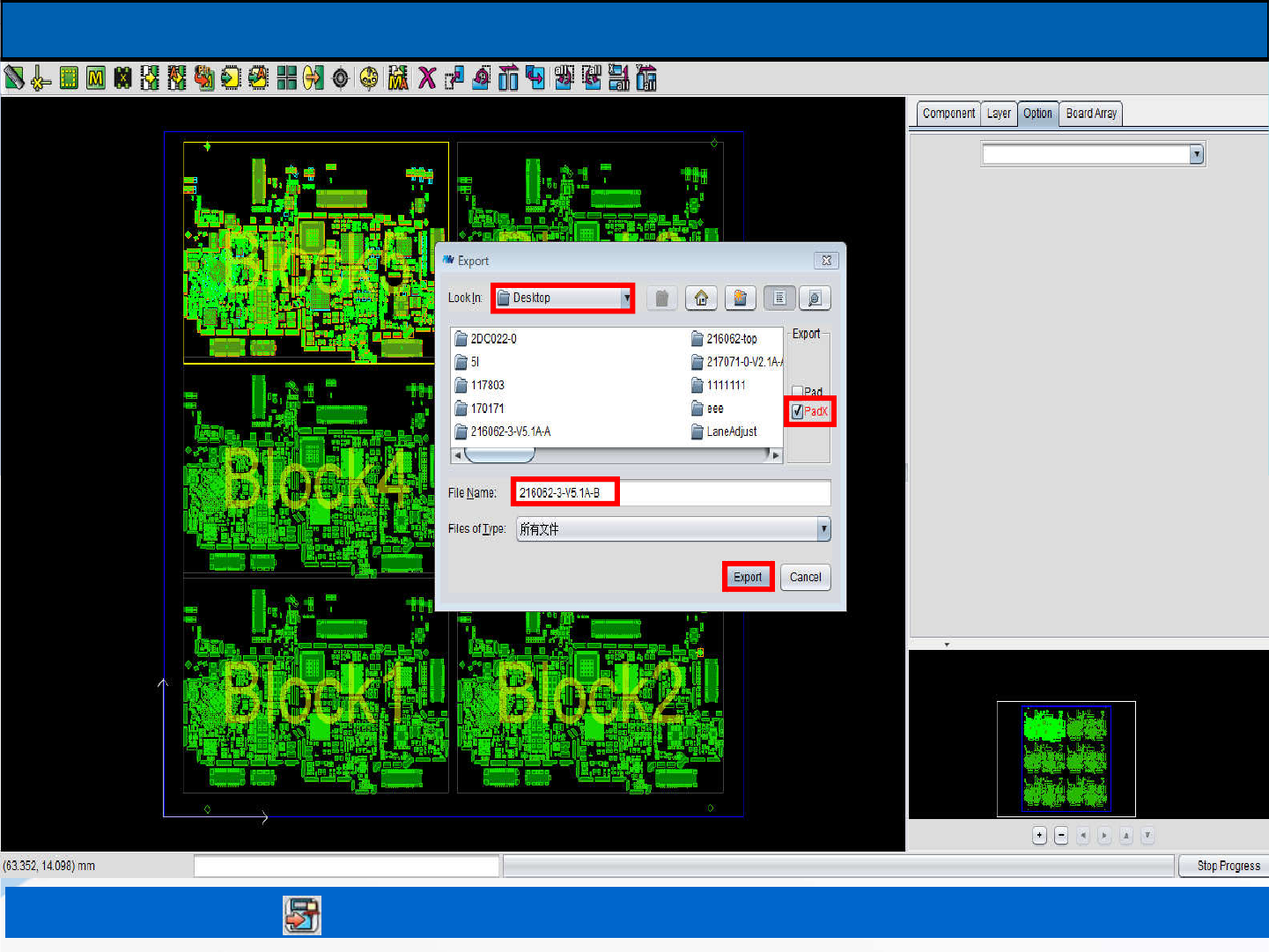Go up one folder level in Export dialog
Screen dimensions: 1269x952
tap(662, 299)
